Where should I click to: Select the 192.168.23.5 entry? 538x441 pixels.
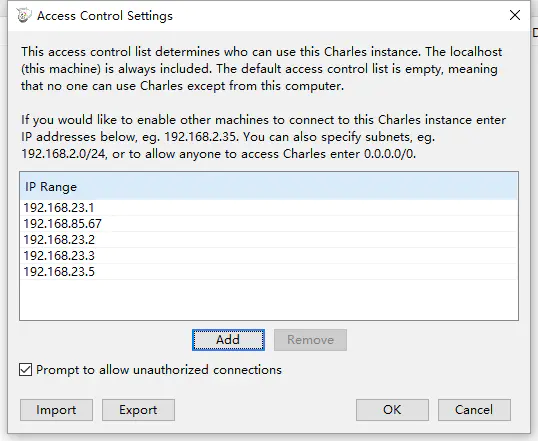click(x=269, y=272)
